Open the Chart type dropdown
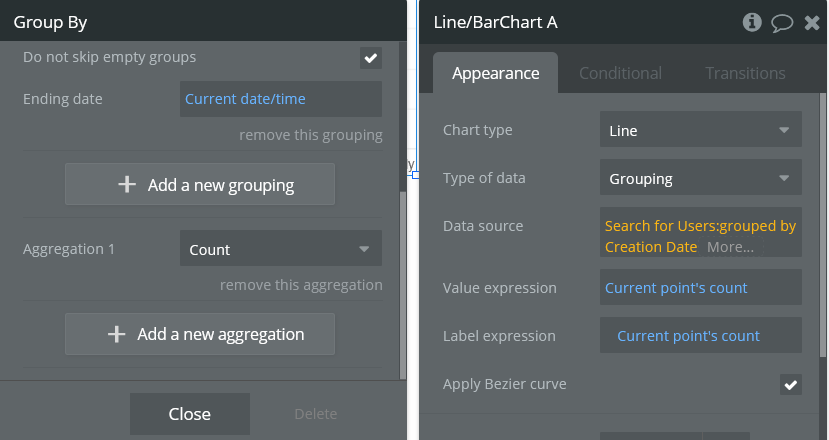 coord(700,130)
